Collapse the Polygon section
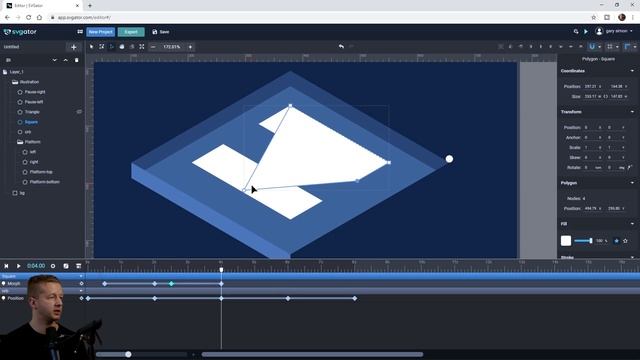This screenshot has height=360, width=640. [x=632, y=183]
